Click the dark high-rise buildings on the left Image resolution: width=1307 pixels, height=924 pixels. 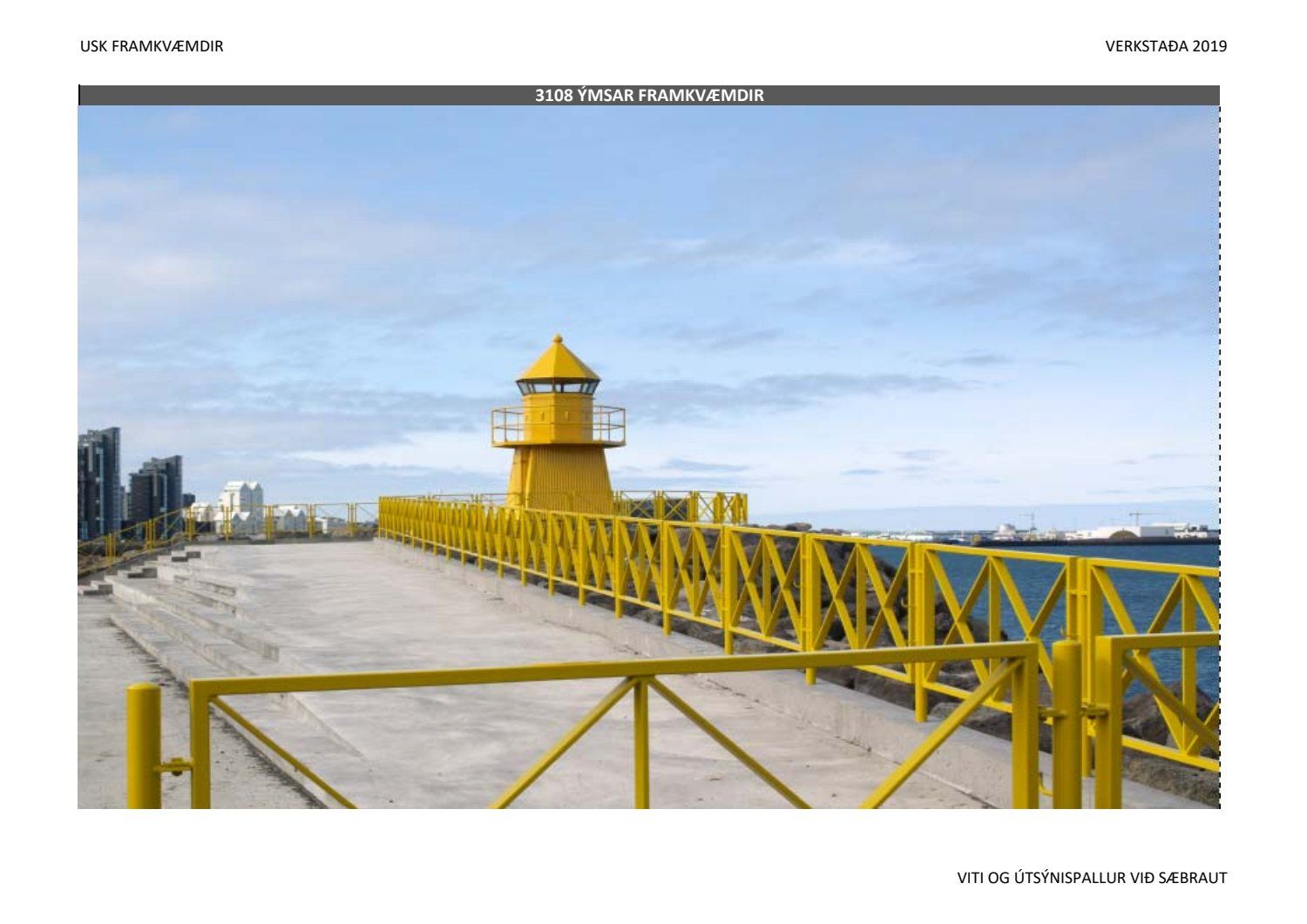point(98,483)
